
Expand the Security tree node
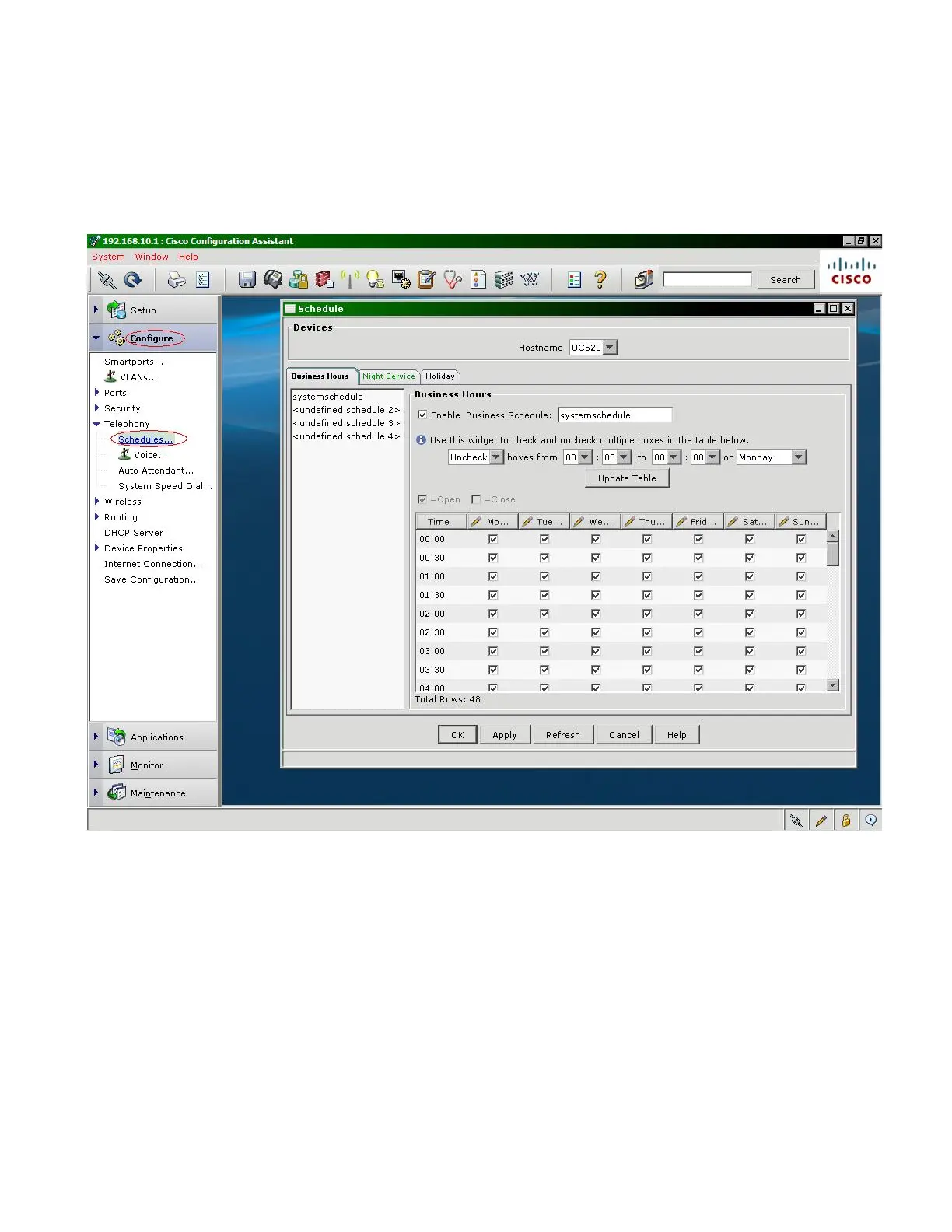96,408
